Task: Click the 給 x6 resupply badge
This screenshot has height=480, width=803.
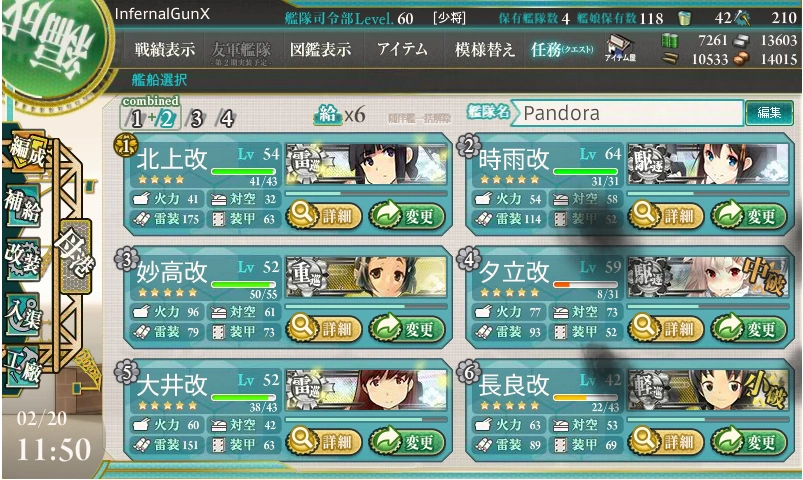Action: click(340, 115)
